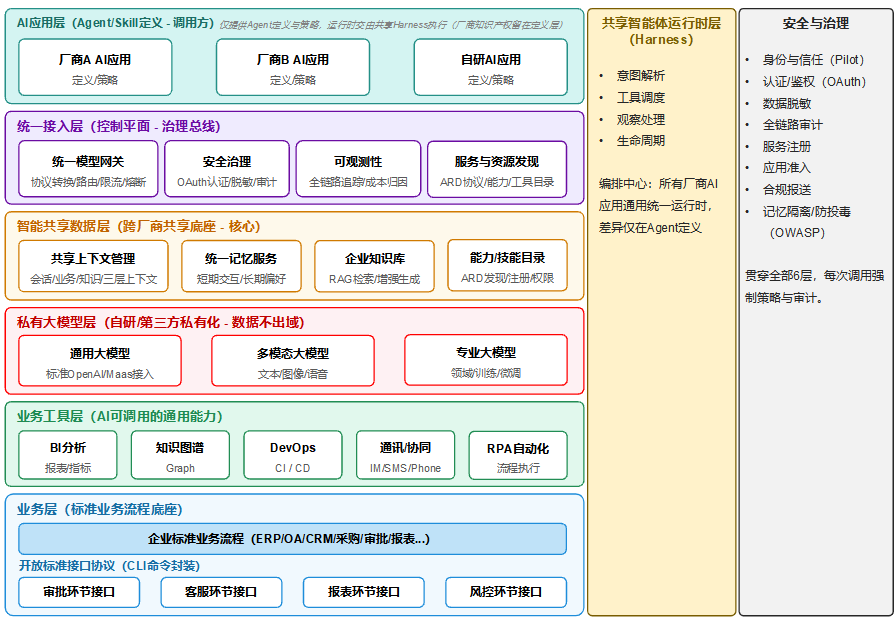
Task: Select the 知识图谱 Graph box
Action: pyautogui.click(x=180, y=456)
